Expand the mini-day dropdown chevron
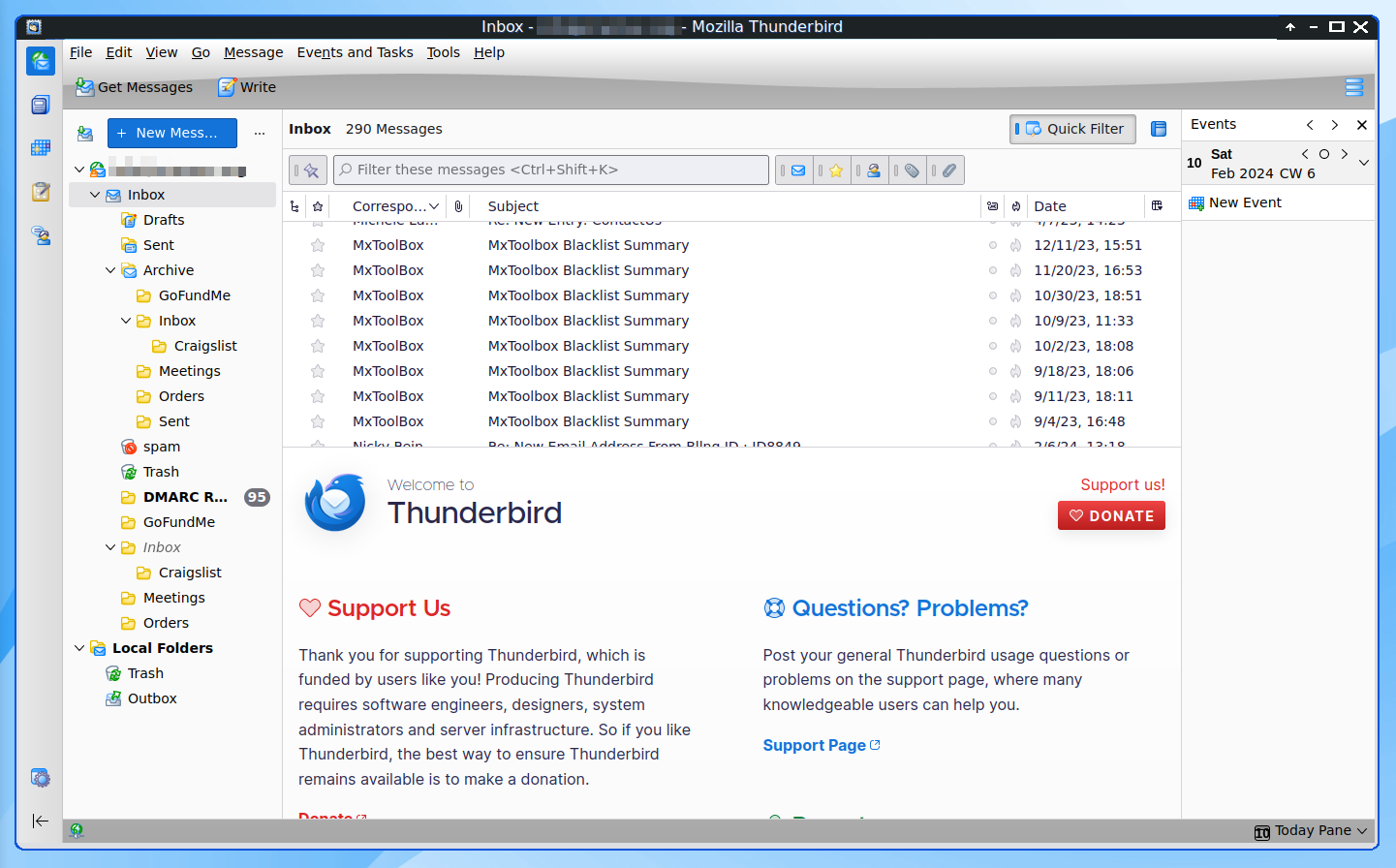This screenshot has width=1396, height=868. (x=1364, y=163)
